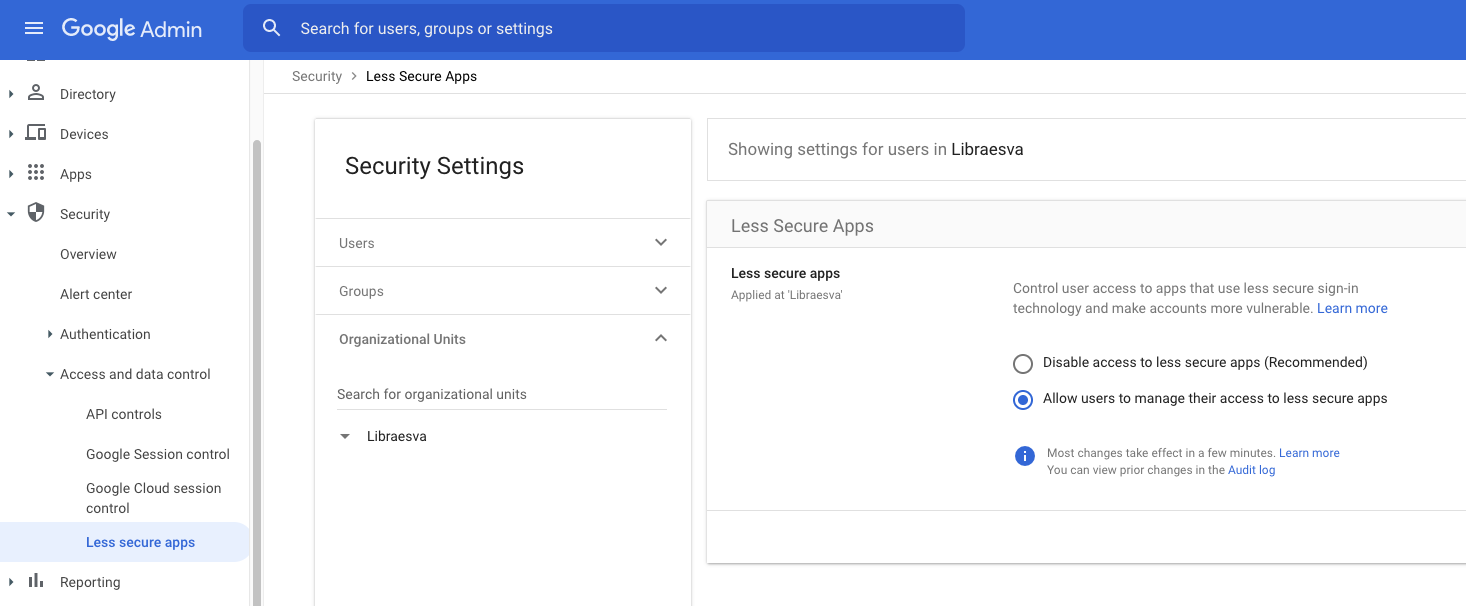Click Learn more after changes take effect

[x=1309, y=453]
